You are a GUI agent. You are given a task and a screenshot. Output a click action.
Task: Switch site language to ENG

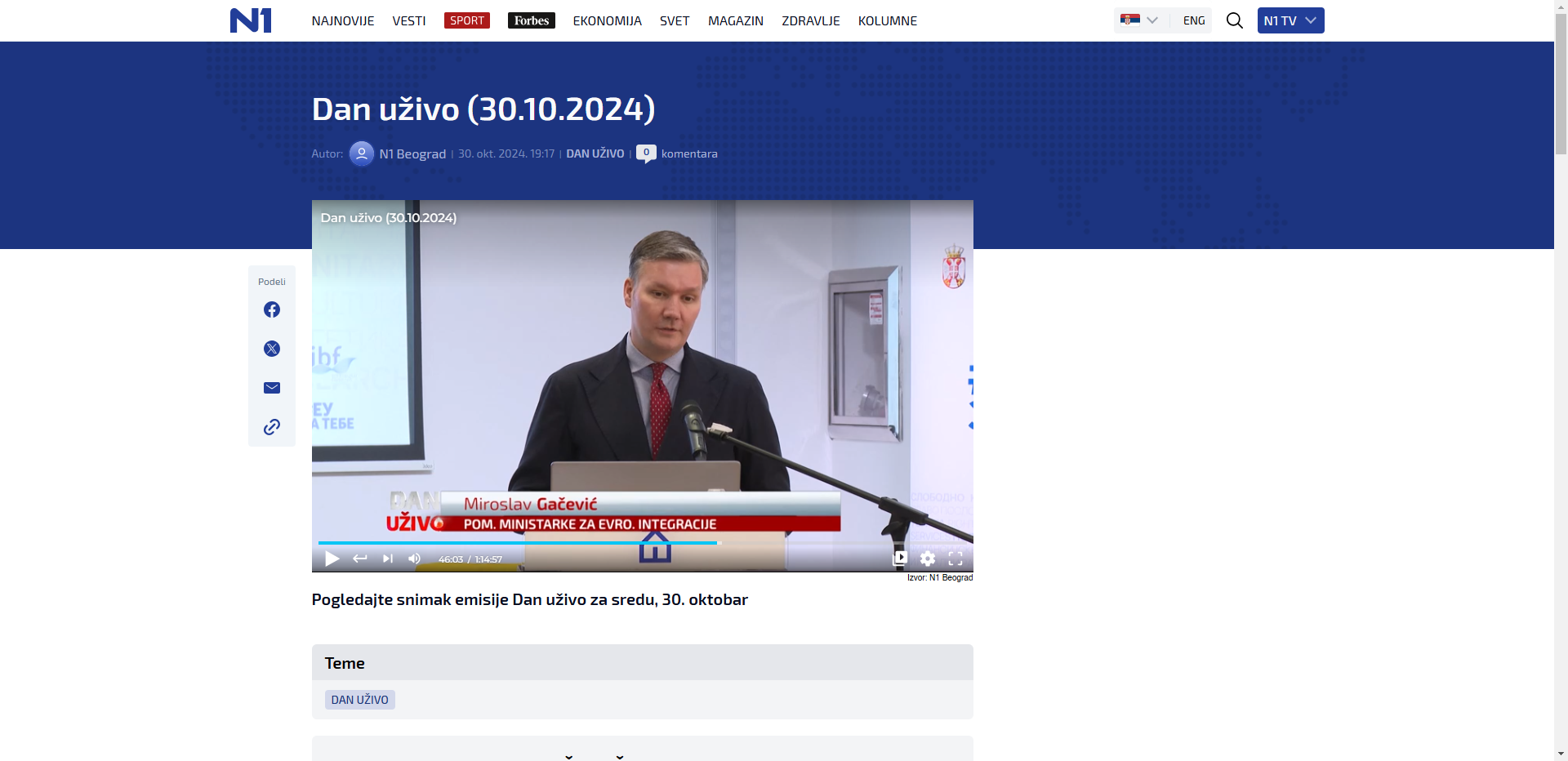[1193, 20]
